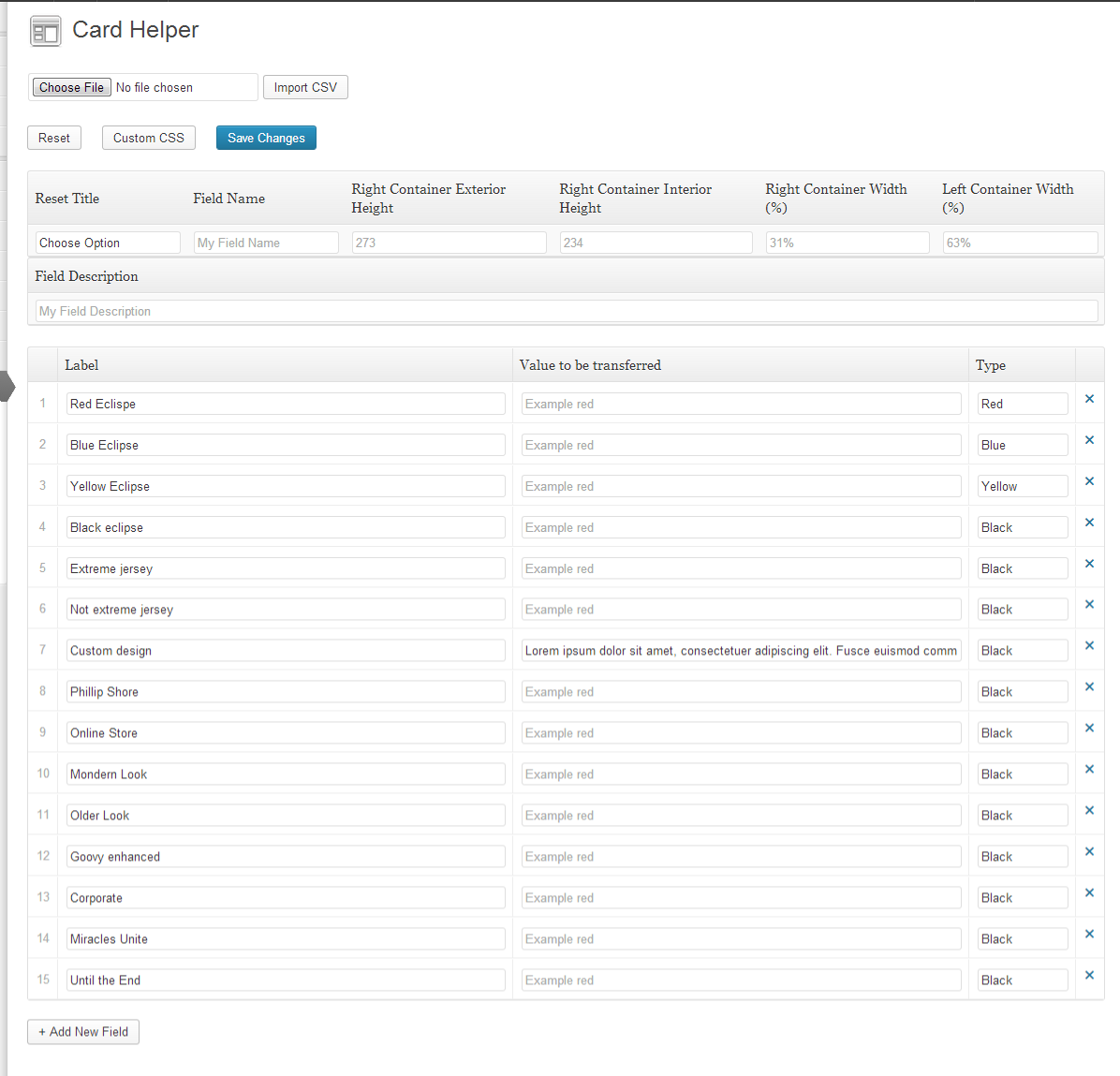Open the Type dropdown showing Yellow
Screen dimensions: 1120x1076
[1023, 487]
